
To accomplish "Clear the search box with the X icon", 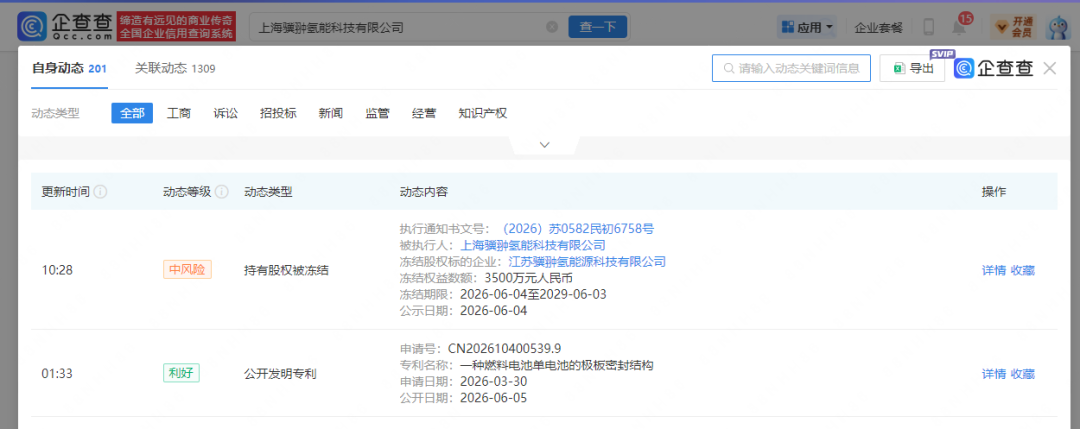I will pyautogui.click(x=552, y=27).
